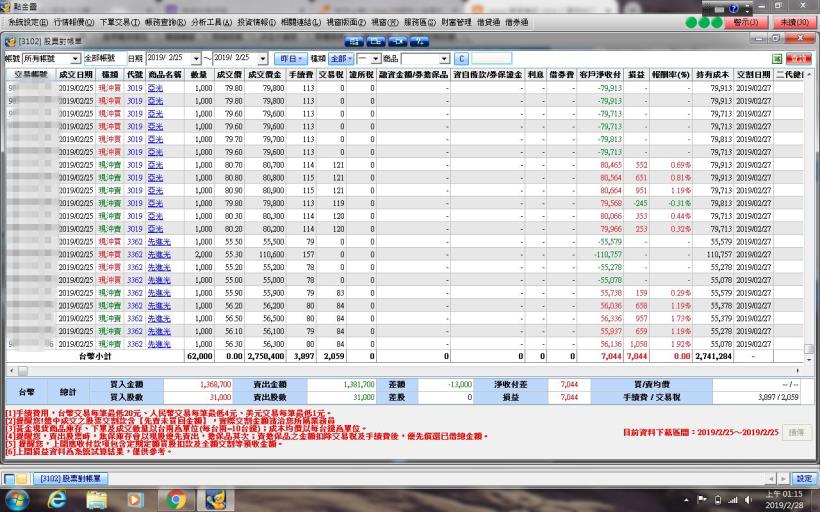Image resolution: width=820 pixels, height=512 pixels.
Task: Click the horizontal scrollbar thumb below the table
Action: click(23, 371)
